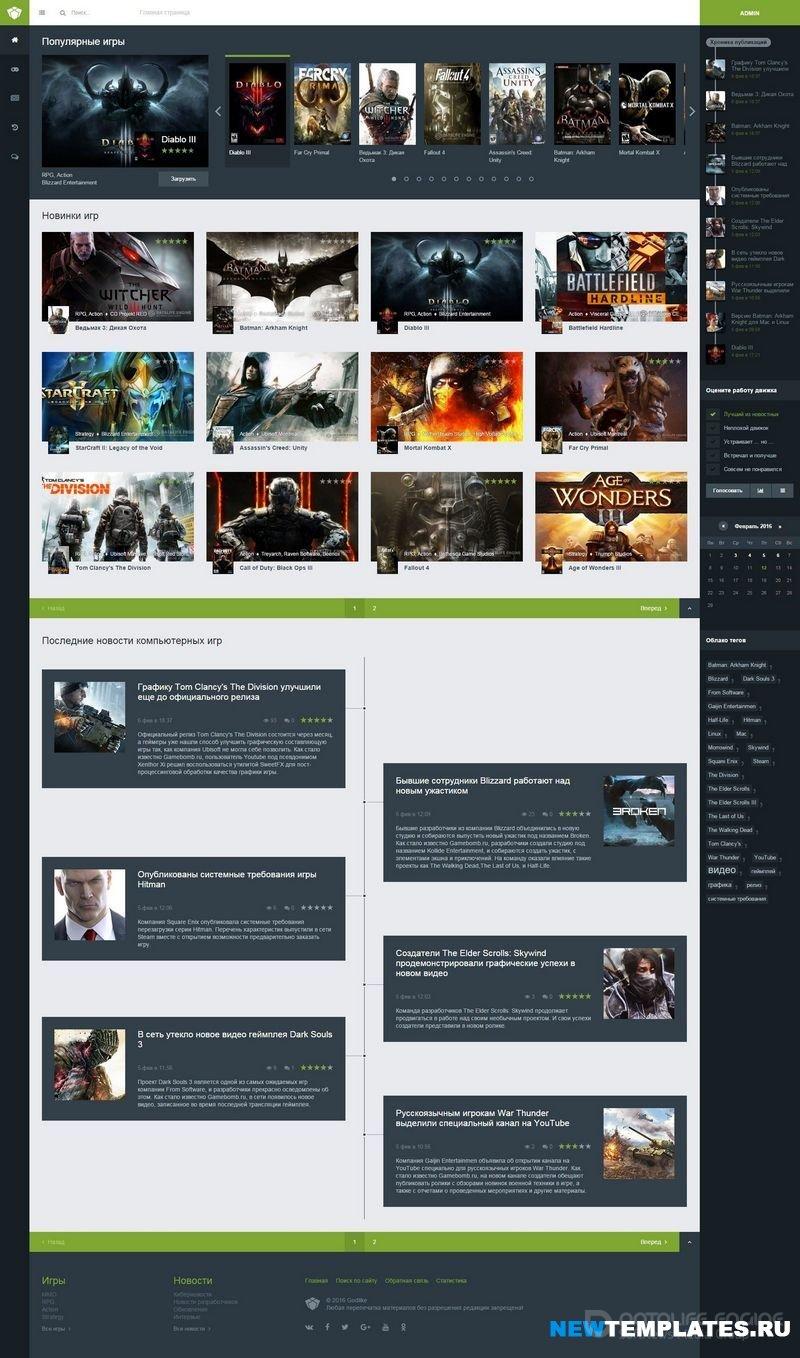
Task: Open the hamburger menu in top bar
Action: pyautogui.click(x=42, y=13)
